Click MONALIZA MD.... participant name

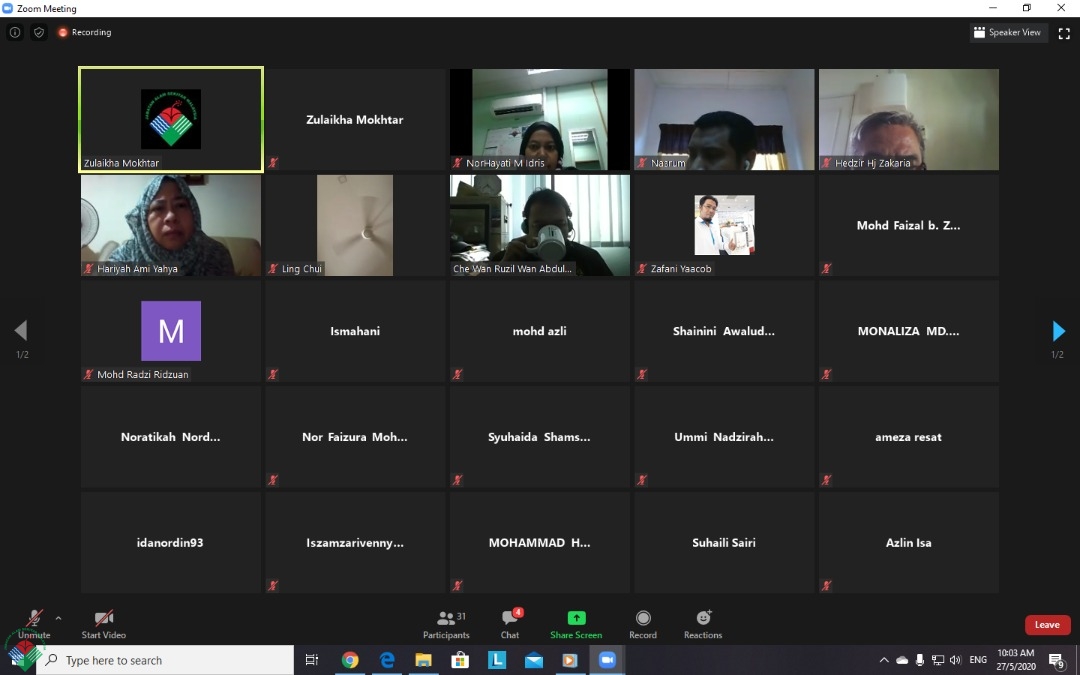(x=908, y=331)
